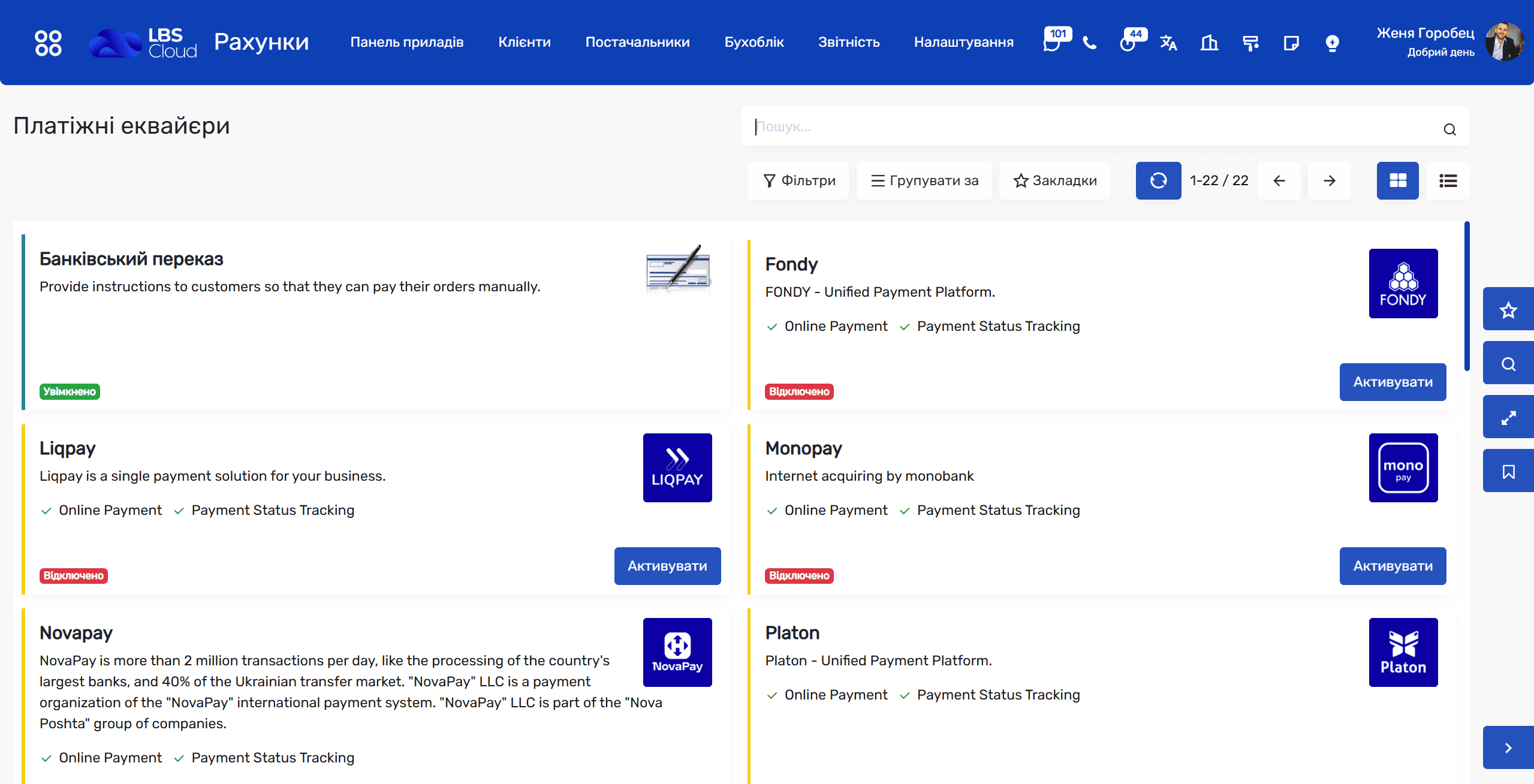Click the vertical scrollbar of the list
The image size is (1534, 784).
click(1466, 296)
